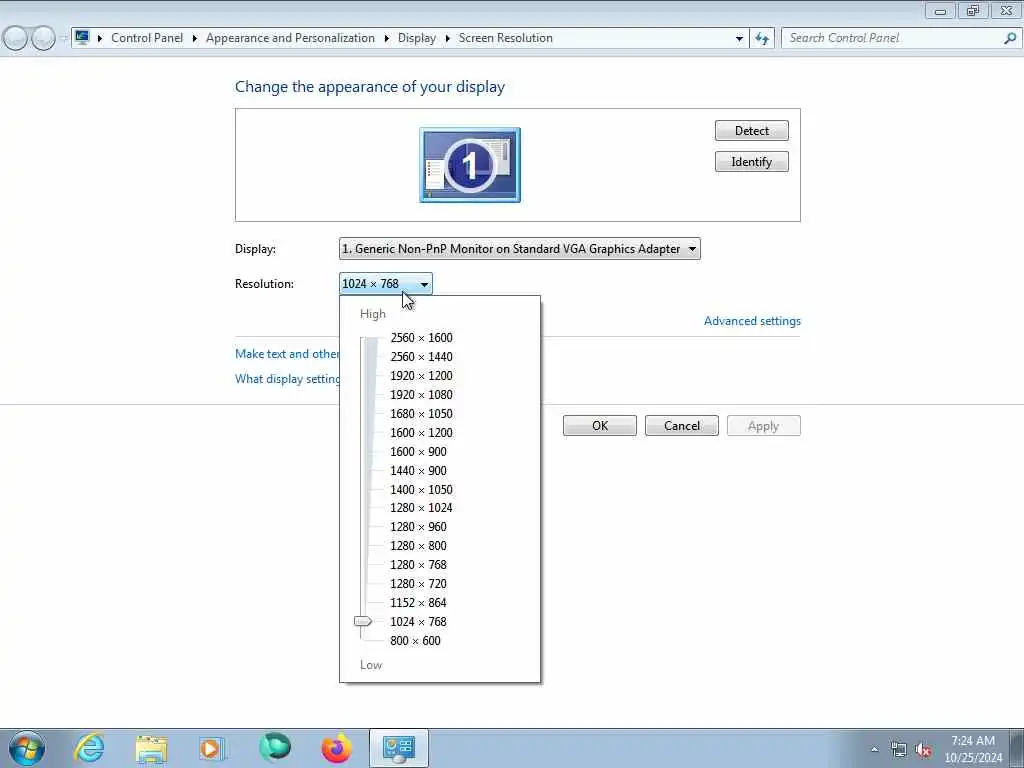1024x768 pixels.
Task: Expand arrow before Control Panel breadcrumb
Action: pos(100,39)
